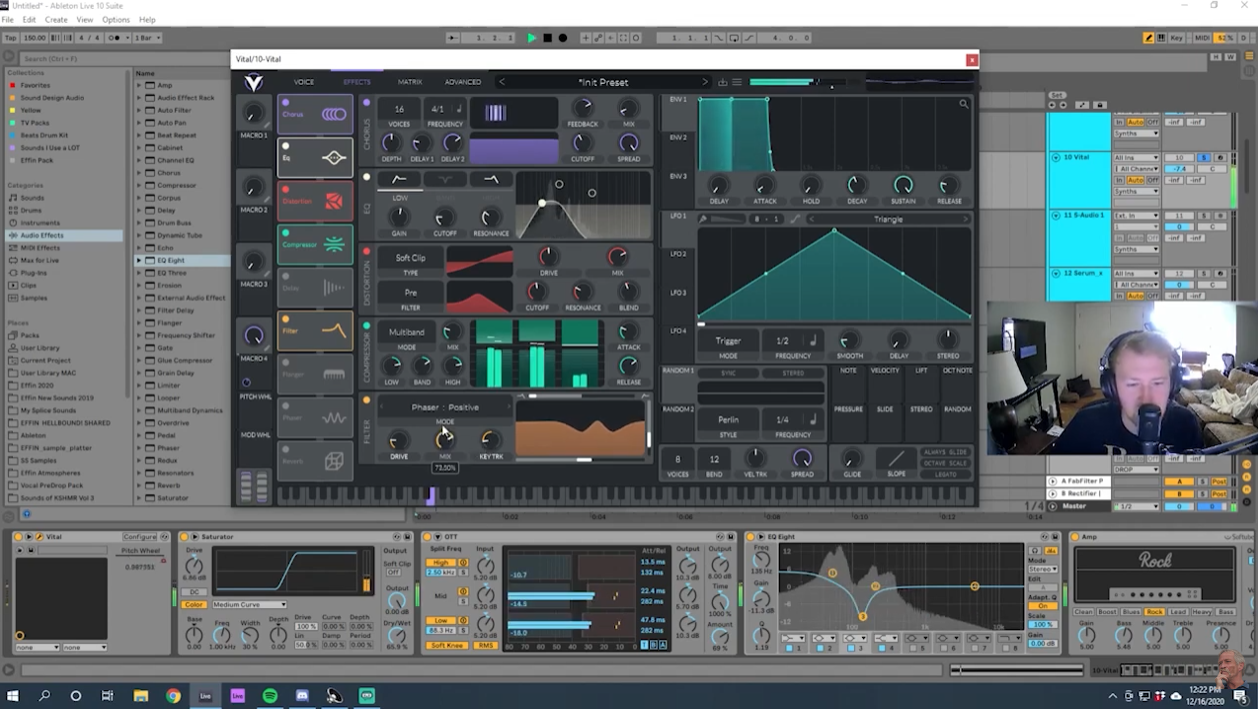Open the Vital logo menu
This screenshot has width=1258, height=709.
click(x=254, y=82)
